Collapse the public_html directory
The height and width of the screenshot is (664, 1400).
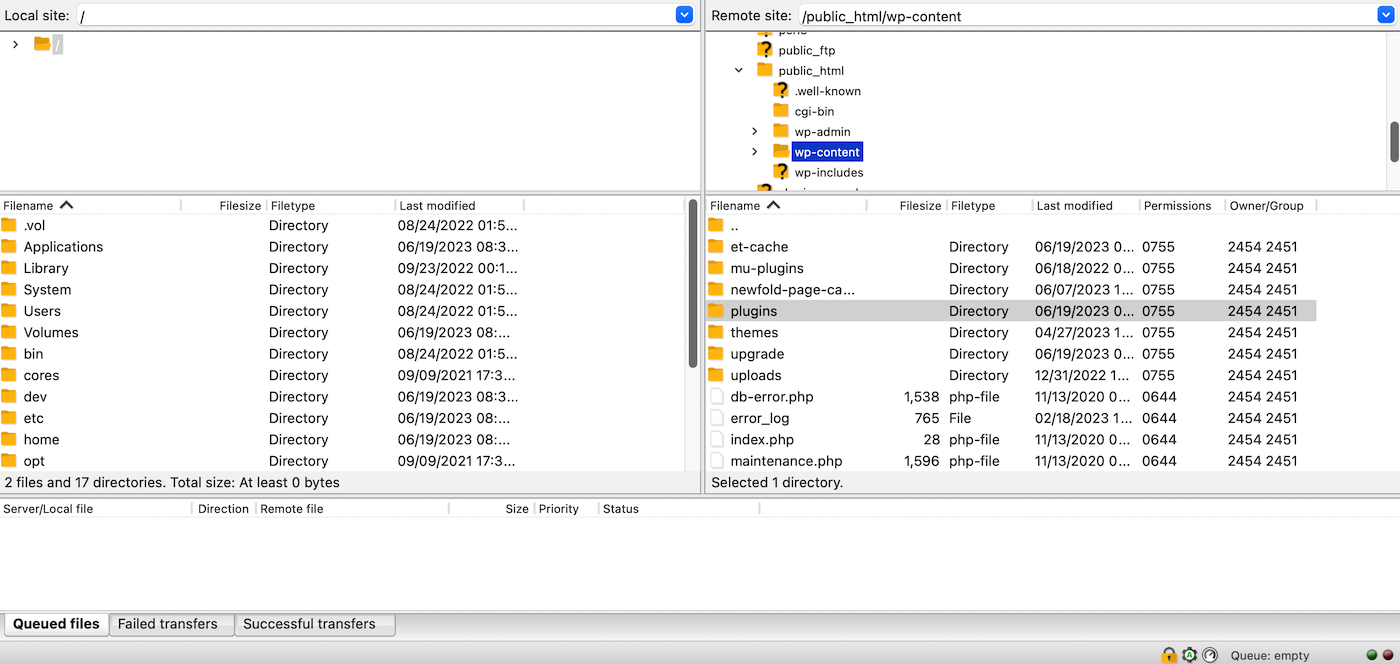(739, 70)
